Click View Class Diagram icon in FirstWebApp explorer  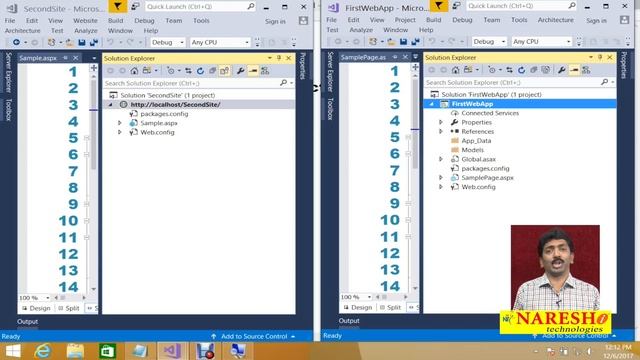click(x=586, y=70)
